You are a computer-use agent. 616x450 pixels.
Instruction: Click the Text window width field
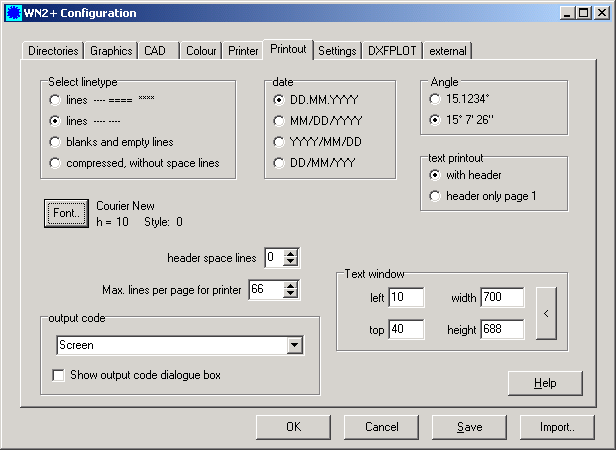coord(502,297)
